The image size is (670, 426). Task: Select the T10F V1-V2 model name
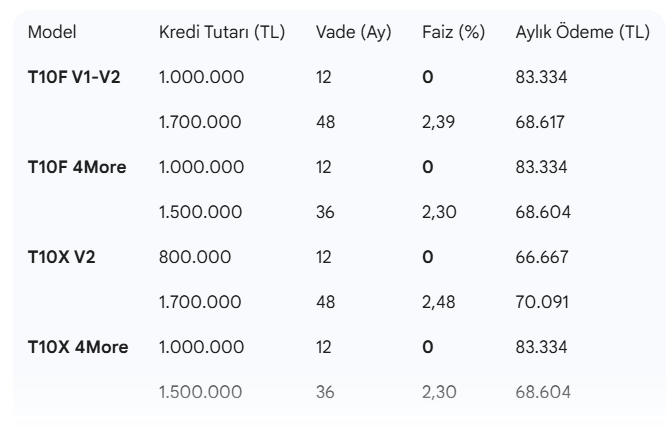click(x=73, y=77)
